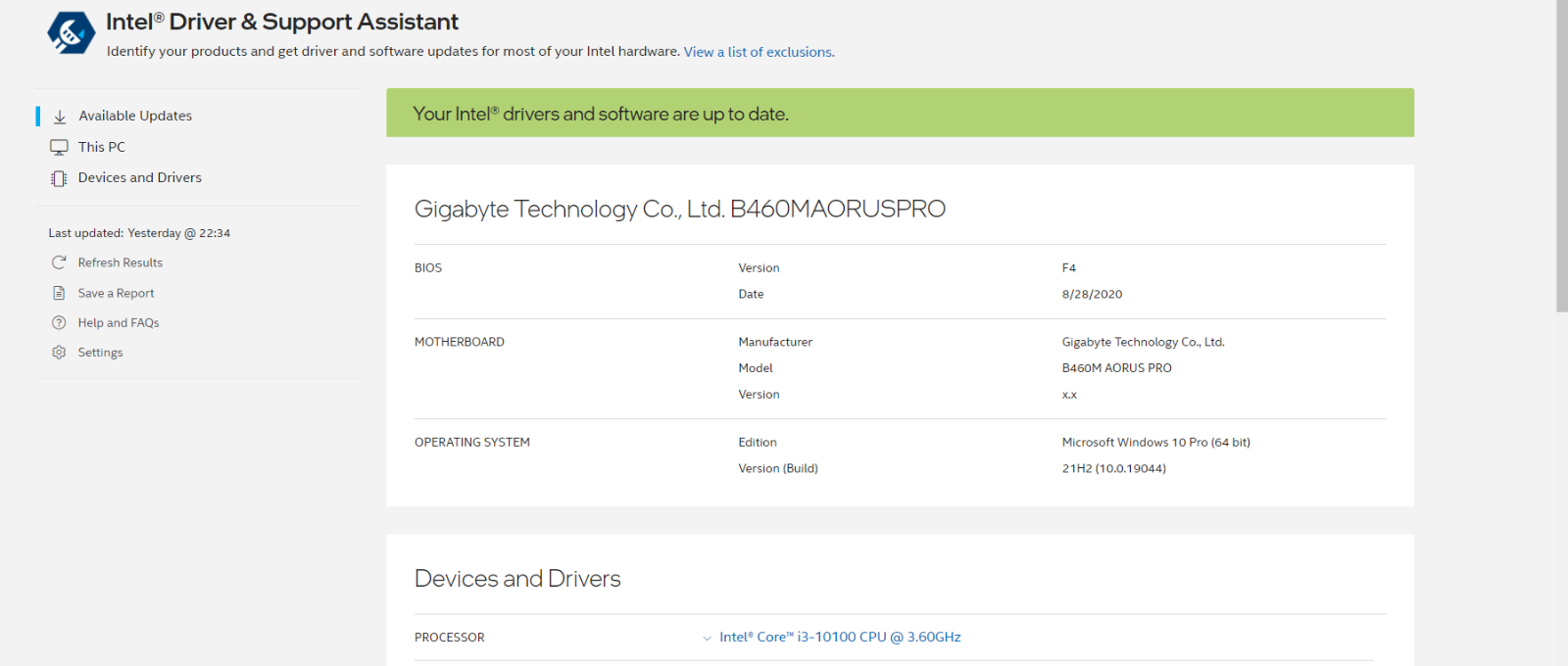Select Save a Report
Image resolution: width=1568 pixels, height=666 pixels.
pyautogui.click(x=117, y=293)
